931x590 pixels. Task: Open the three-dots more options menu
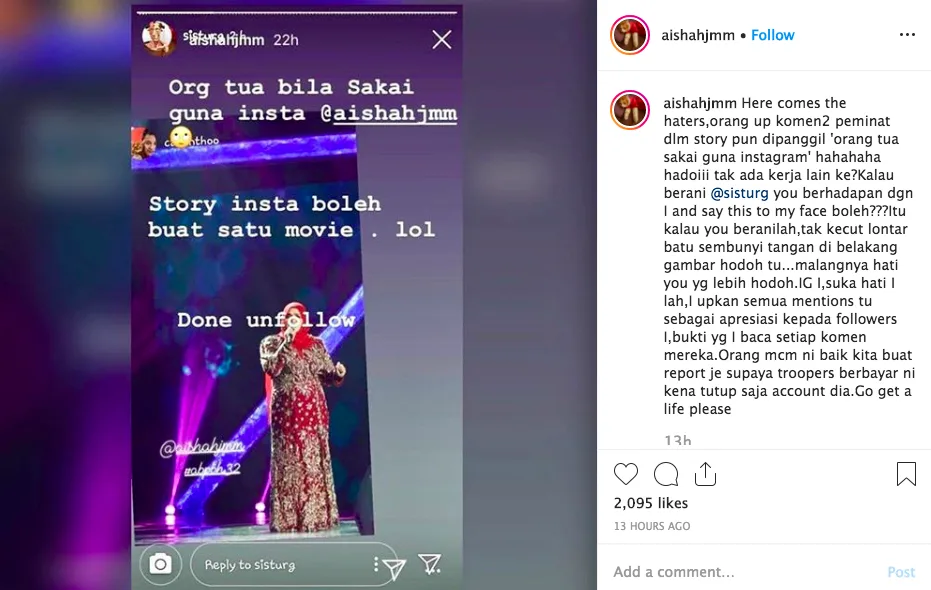click(x=907, y=35)
